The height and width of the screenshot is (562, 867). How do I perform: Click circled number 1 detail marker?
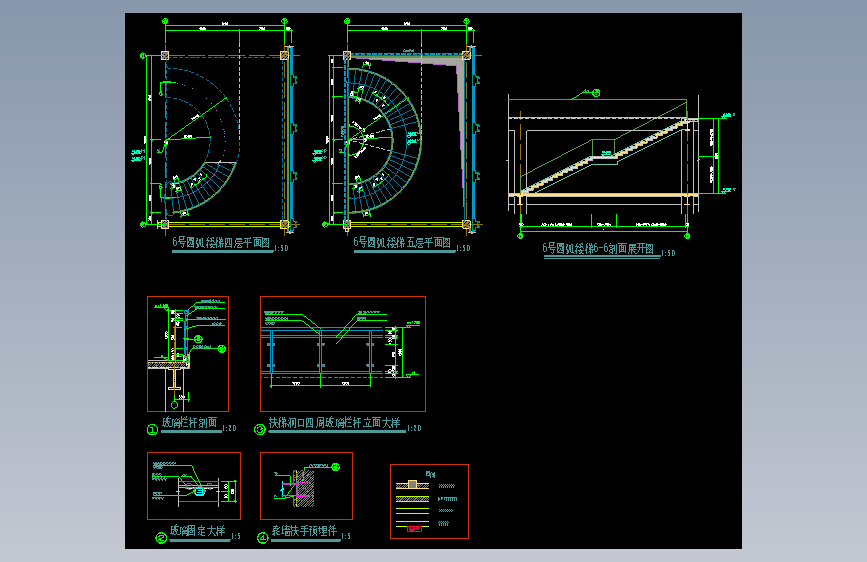point(153,429)
